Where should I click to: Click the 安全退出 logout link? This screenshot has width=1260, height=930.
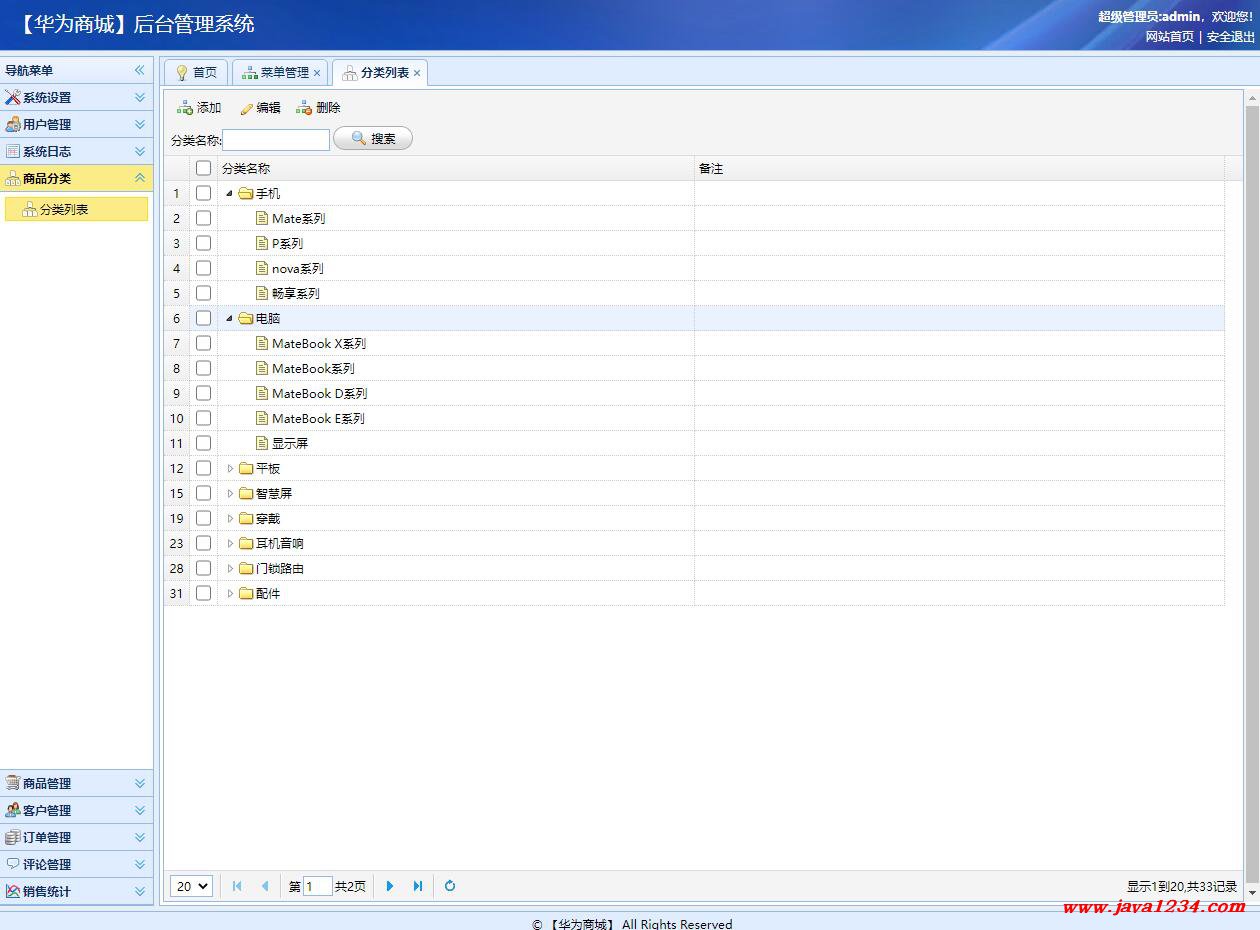tap(1231, 37)
